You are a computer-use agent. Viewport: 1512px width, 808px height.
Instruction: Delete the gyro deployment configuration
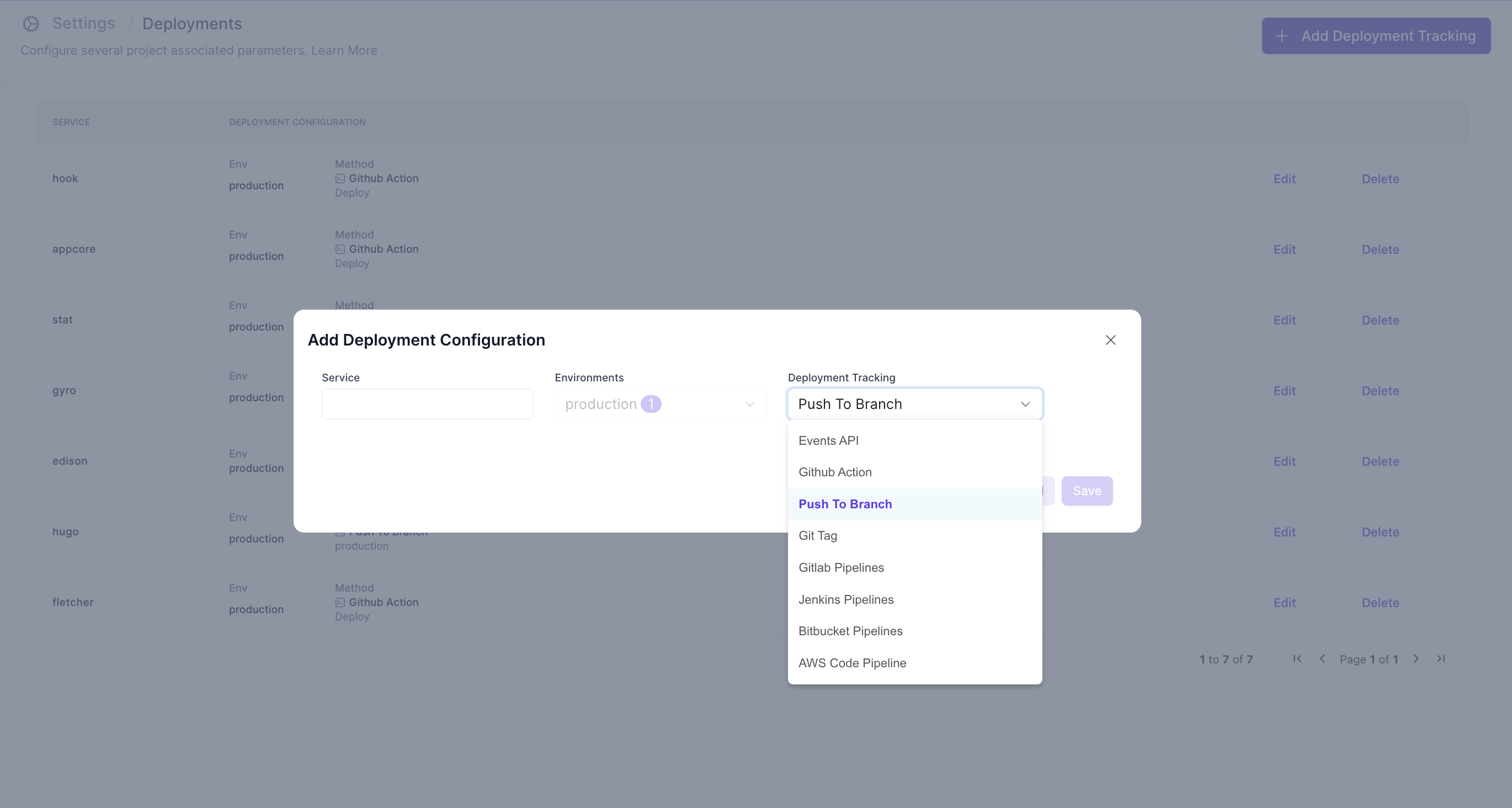click(1380, 391)
